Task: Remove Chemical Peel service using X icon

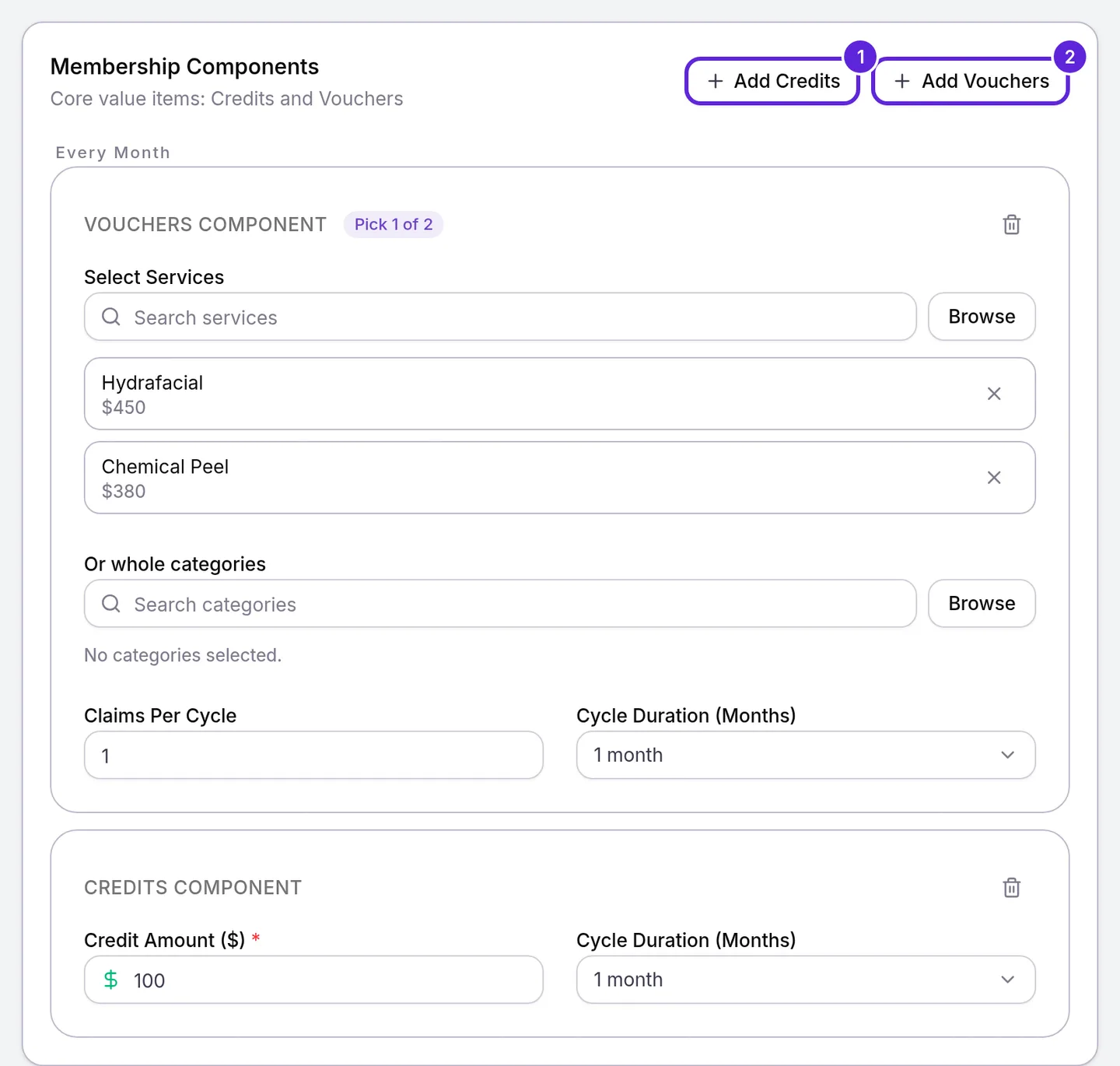Action: pyautogui.click(x=994, y=478)
